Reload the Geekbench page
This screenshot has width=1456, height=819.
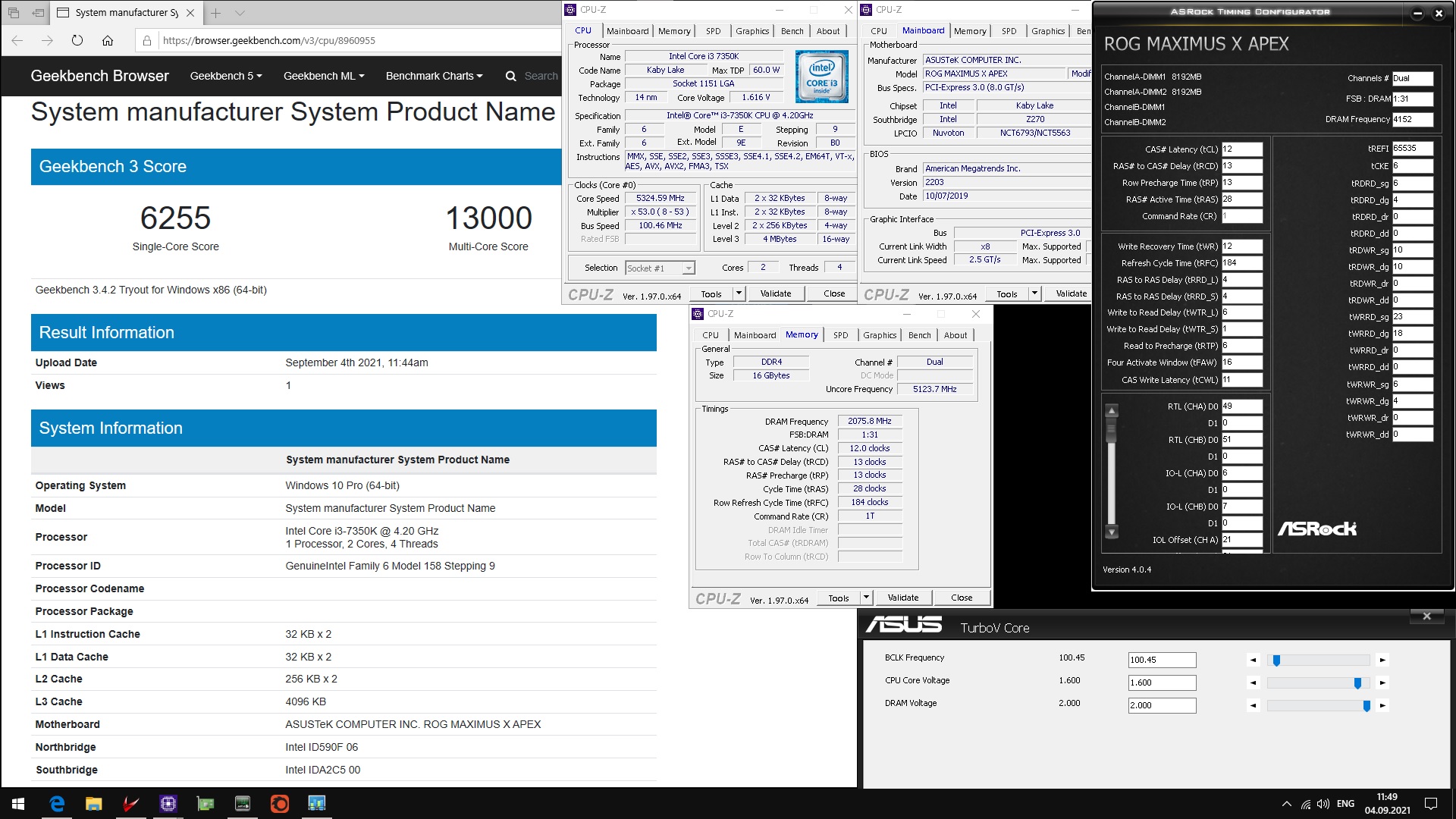[x=77, y=40]
